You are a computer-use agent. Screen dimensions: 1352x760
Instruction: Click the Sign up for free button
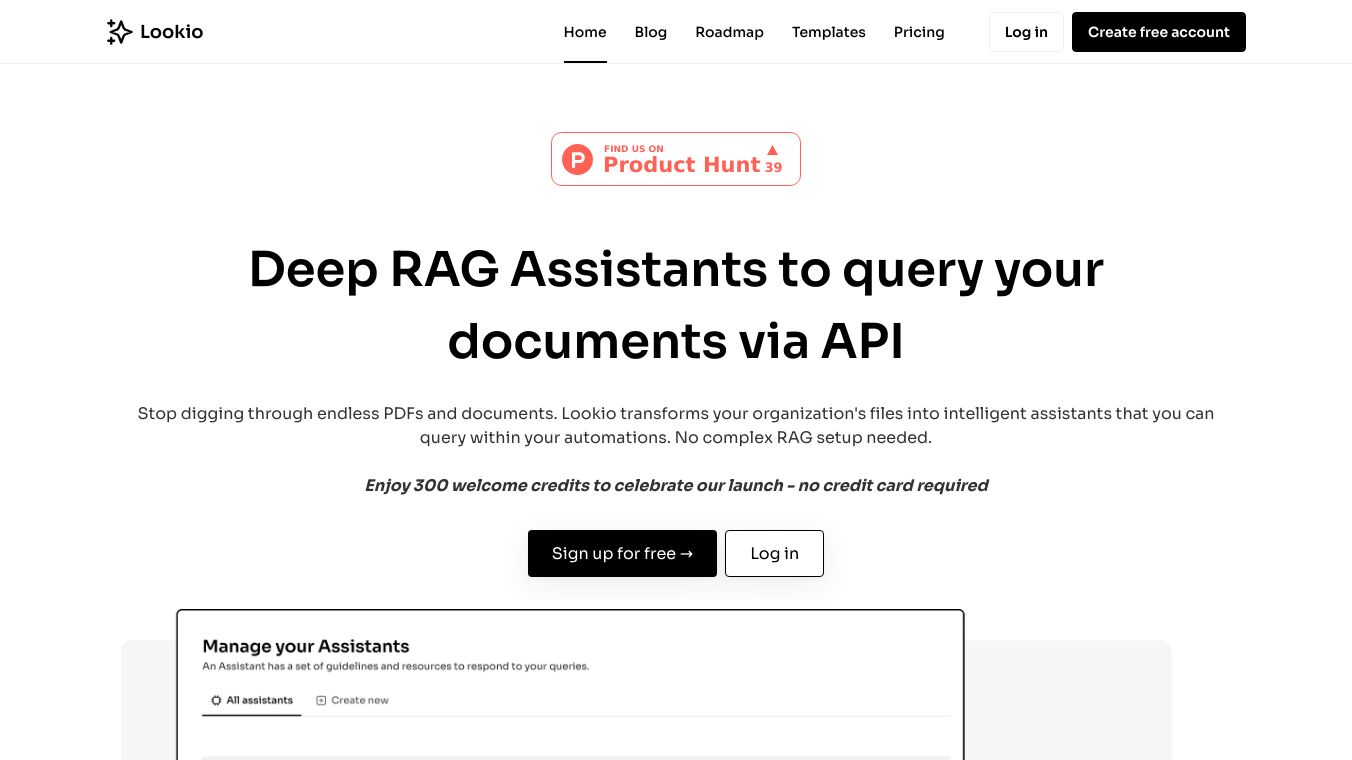(x=622, y=553)
